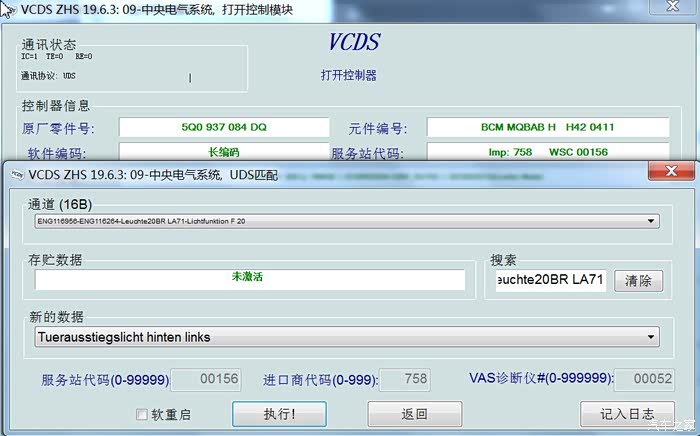Click the VAS诊断仪#(0-999999) label

[x=541, y=378]
